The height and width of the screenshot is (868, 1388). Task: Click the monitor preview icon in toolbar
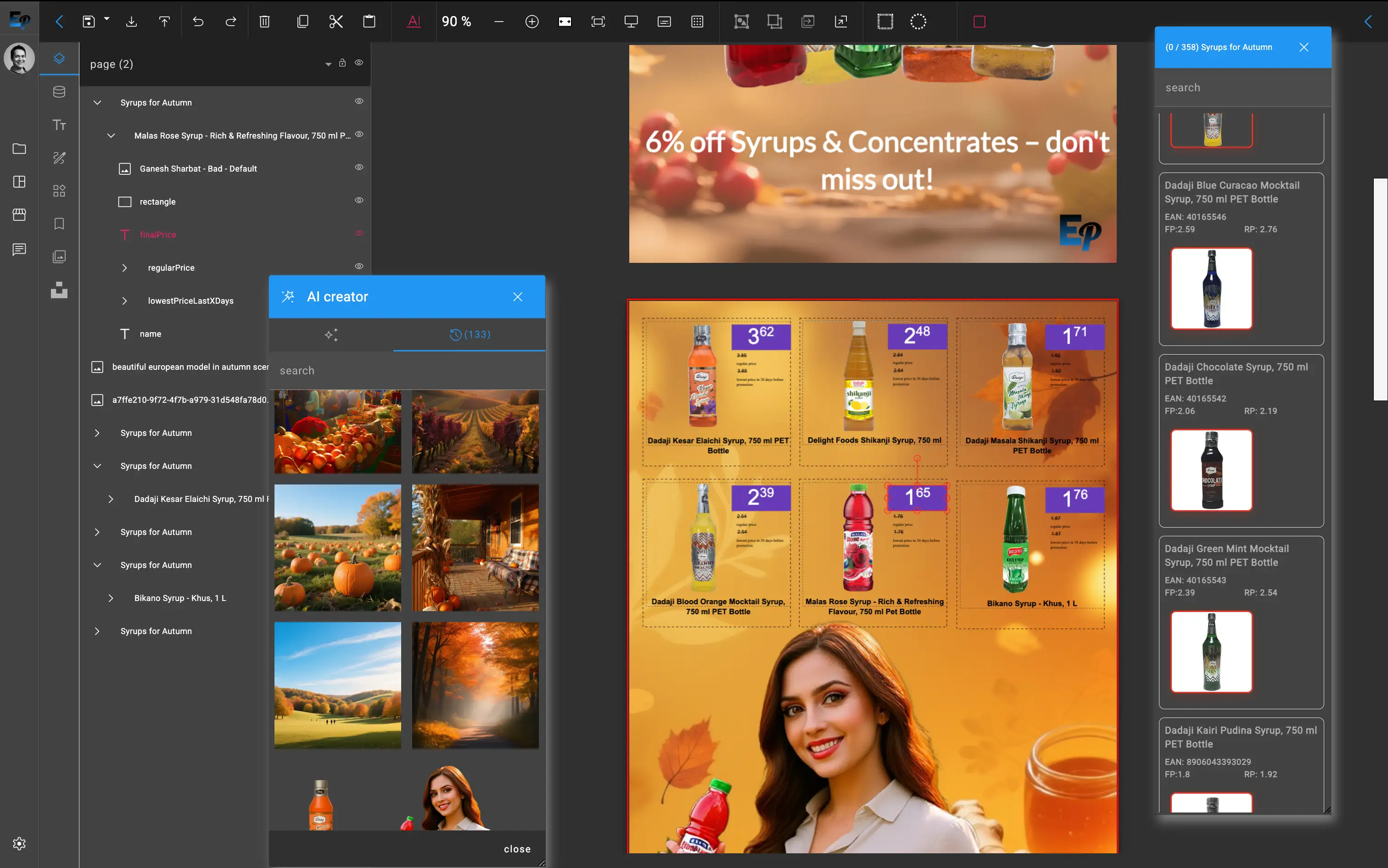pyautogui.click(x=631, y=21)
